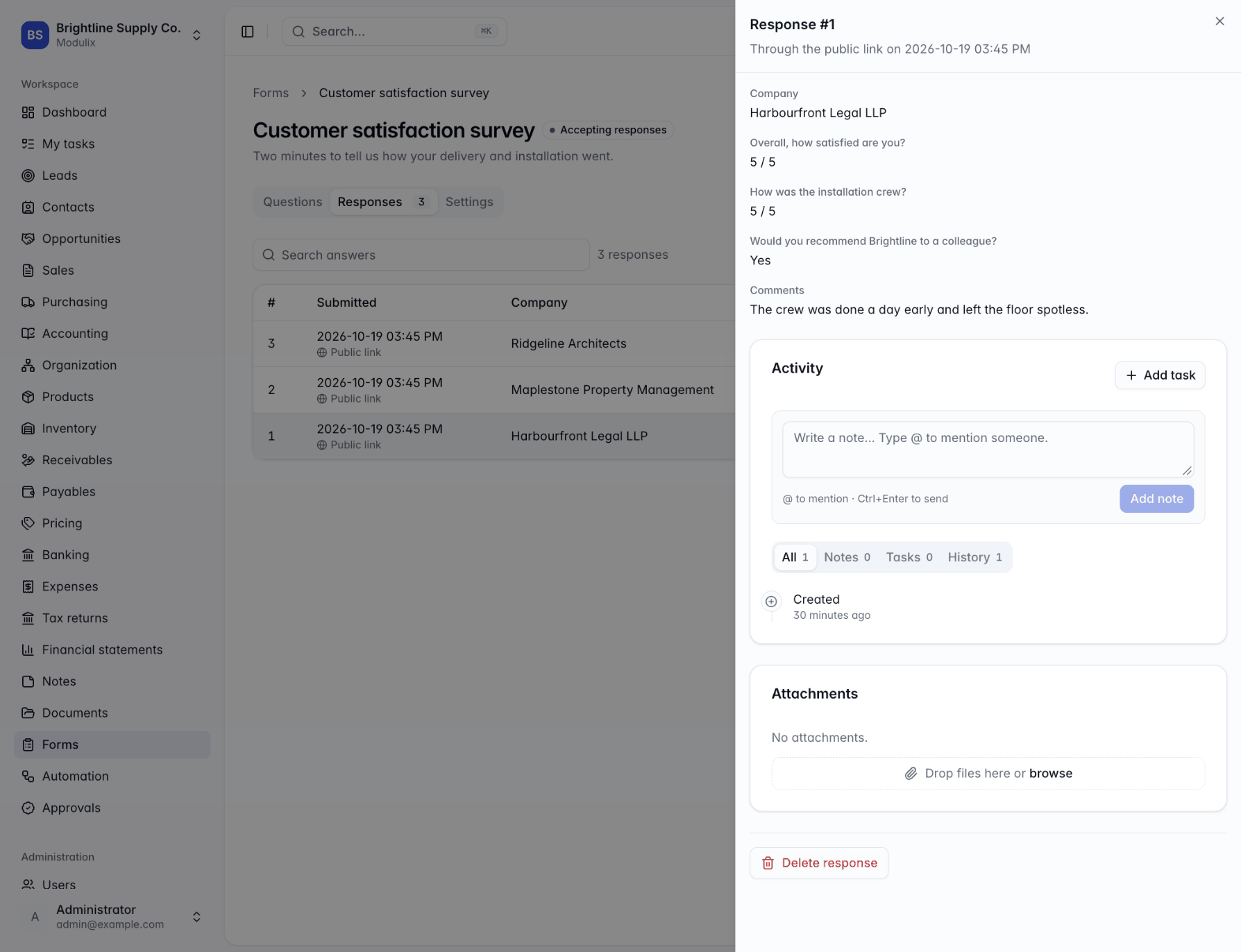
Task: Go to Forms in the breadcrumb
Action: (x=271, y=93)
